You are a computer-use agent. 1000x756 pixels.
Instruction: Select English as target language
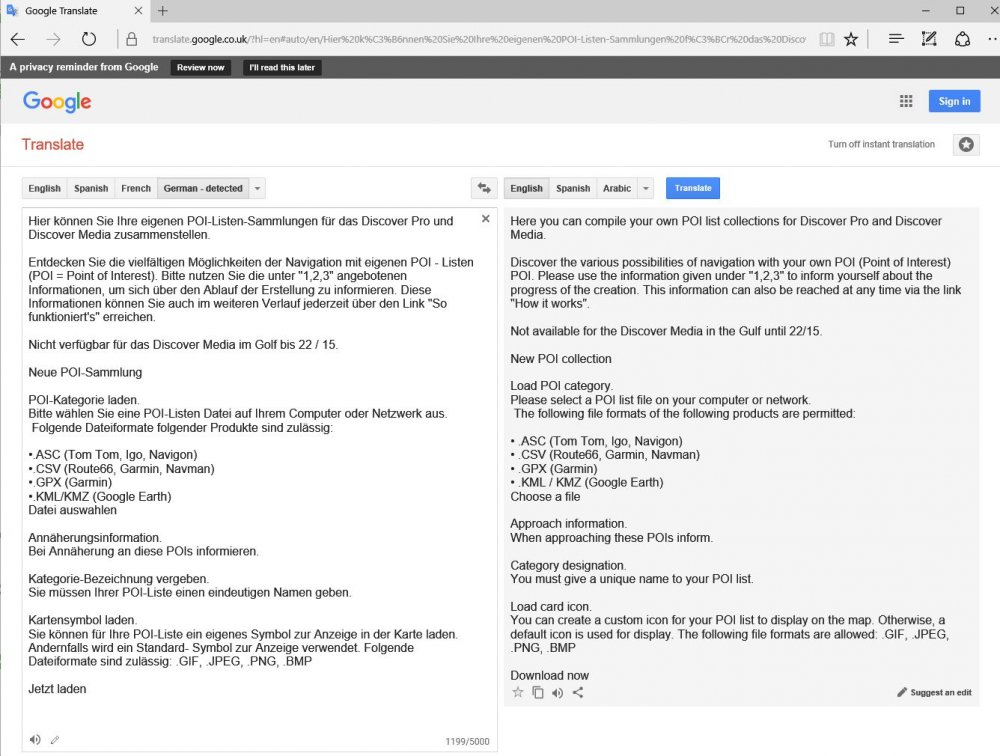(x=526, y=188)
